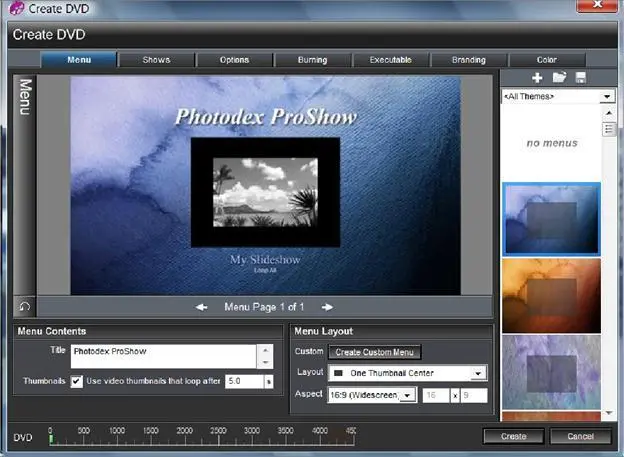Go to previous menu page arrow
624x457 pixels.
(x=201, y=307)
